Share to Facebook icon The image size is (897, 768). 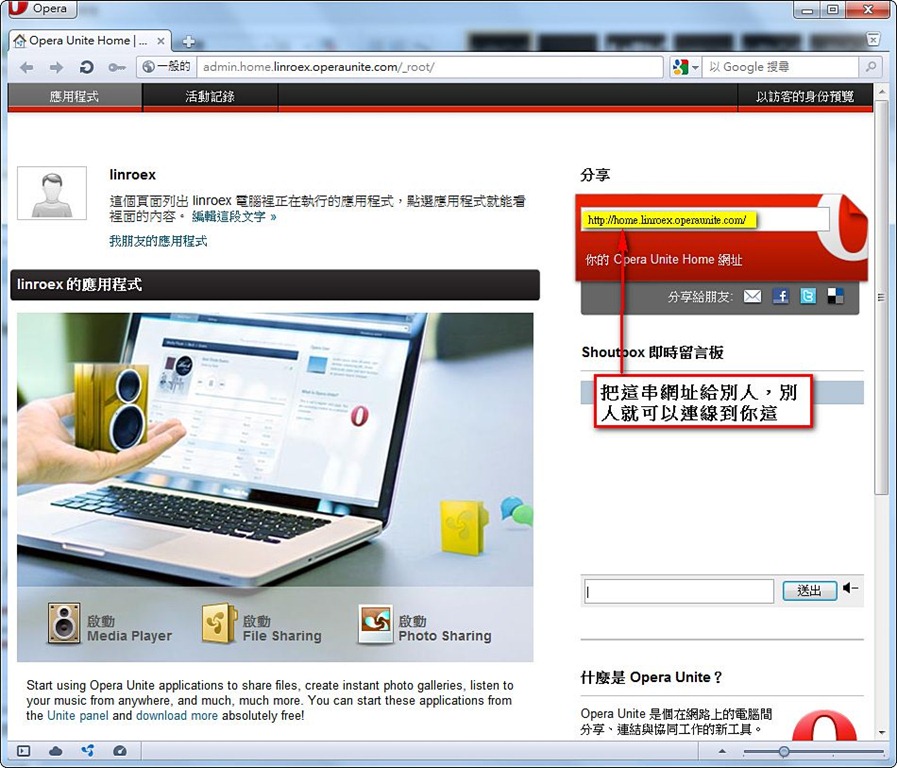tap(780, 296)
